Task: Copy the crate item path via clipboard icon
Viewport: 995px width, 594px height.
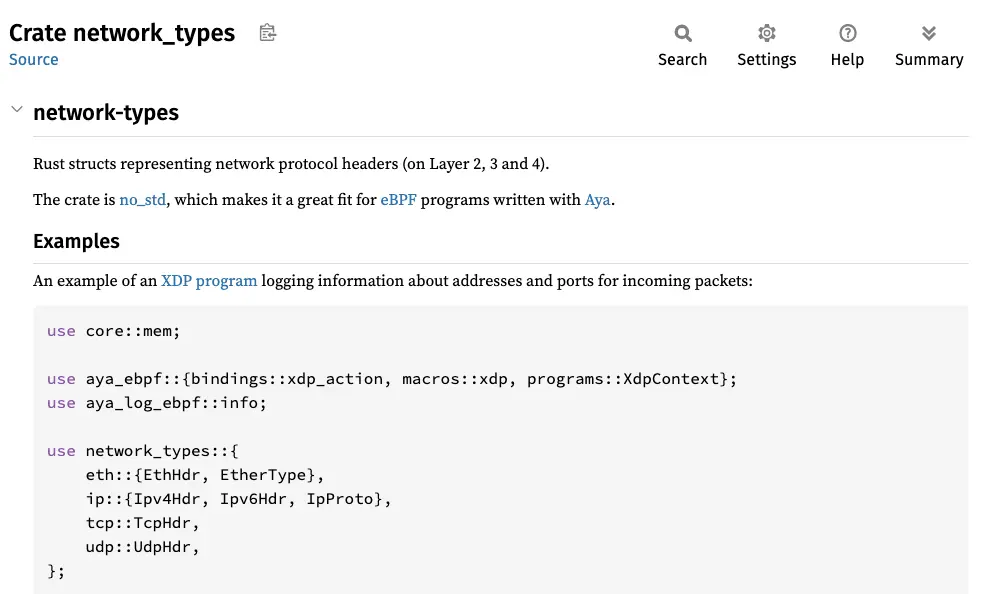Action: click(x=267, y=33)
